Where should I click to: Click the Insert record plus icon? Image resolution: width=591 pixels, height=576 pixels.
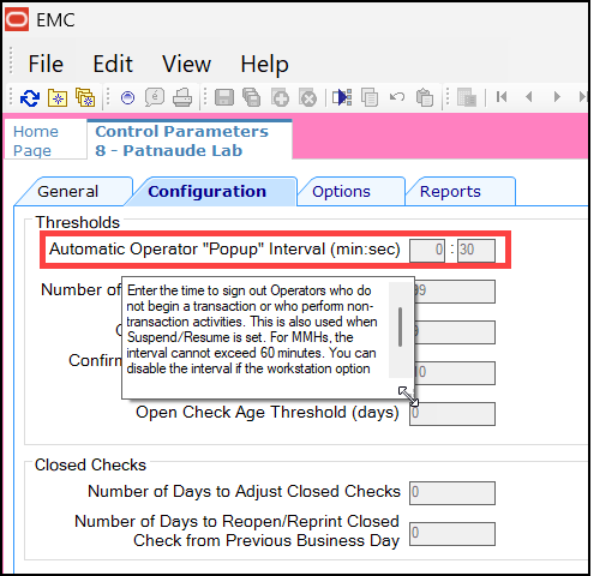(280, 98)
